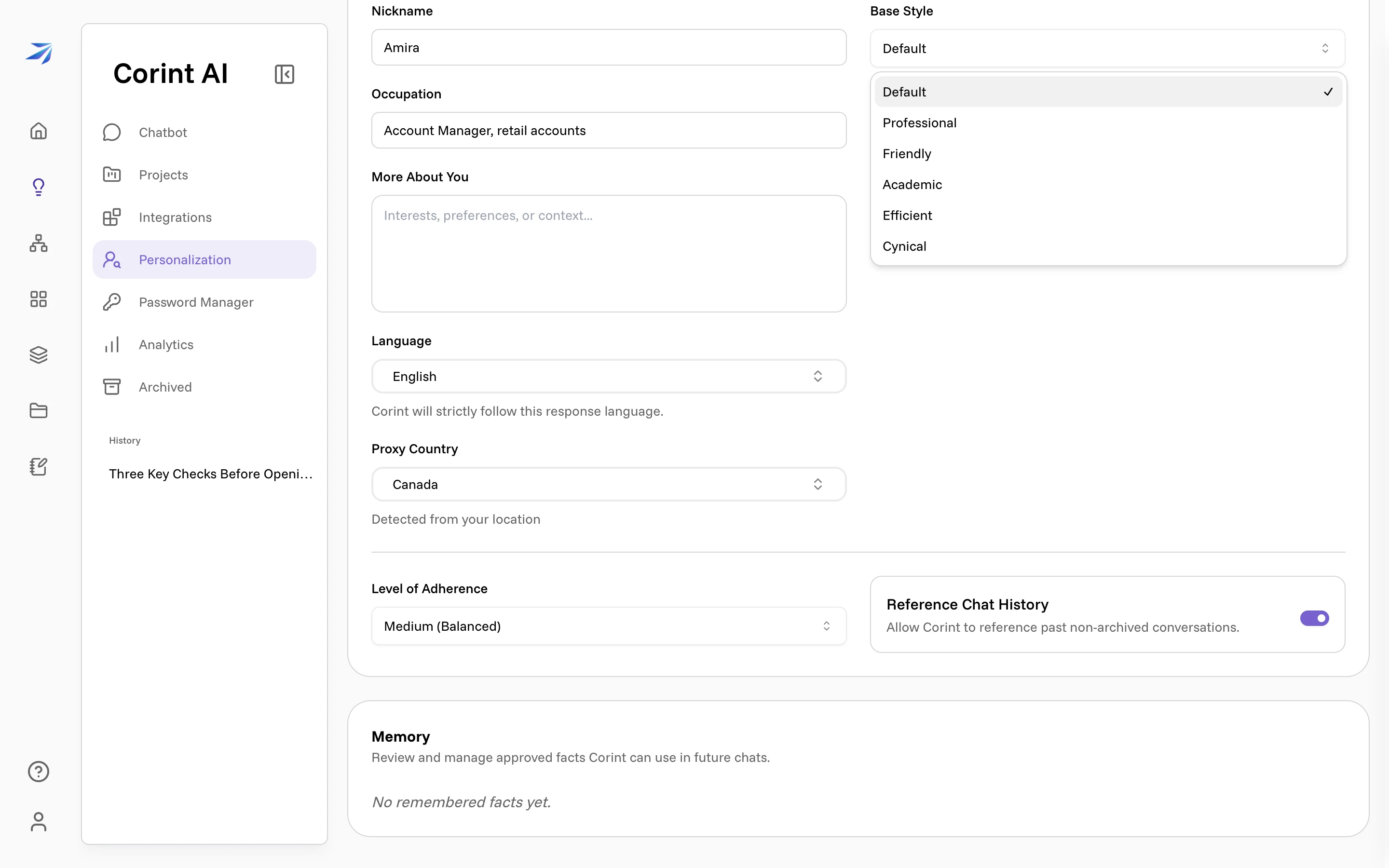The height and width of the screenshot is (868, 1389).
Task: Click the More About You text area
Action: pyautogui.click(x=608, y=254)
